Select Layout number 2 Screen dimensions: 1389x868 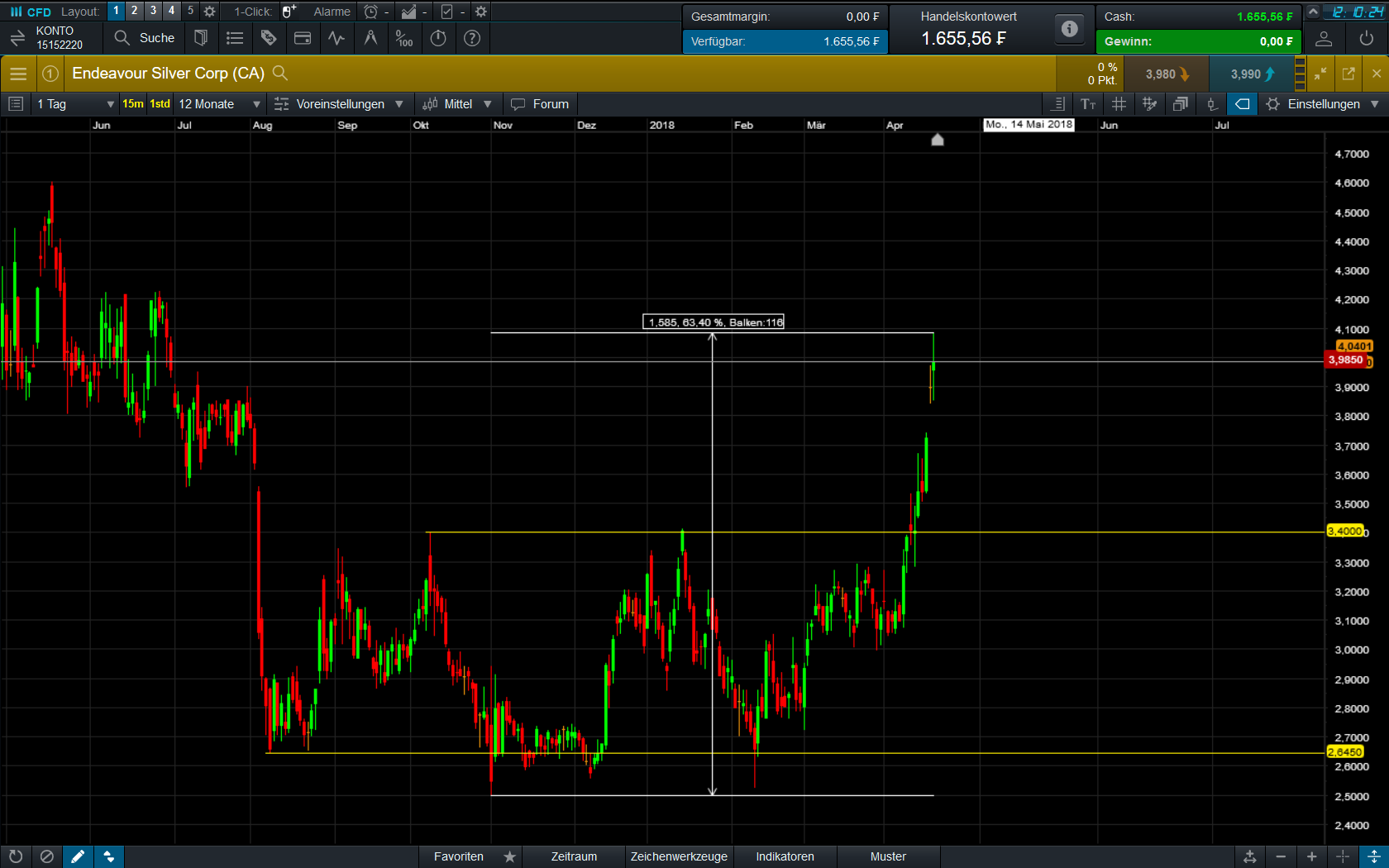tap(134, 12)
